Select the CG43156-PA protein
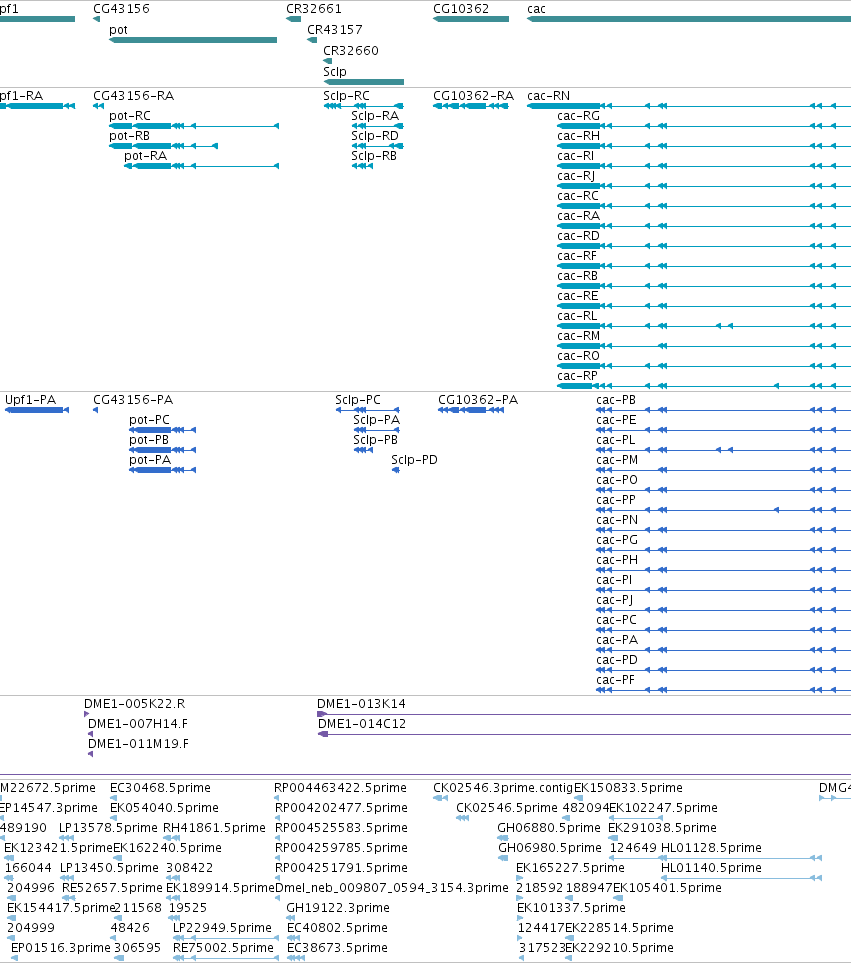The image size is (851, 963). click(96, 410)
